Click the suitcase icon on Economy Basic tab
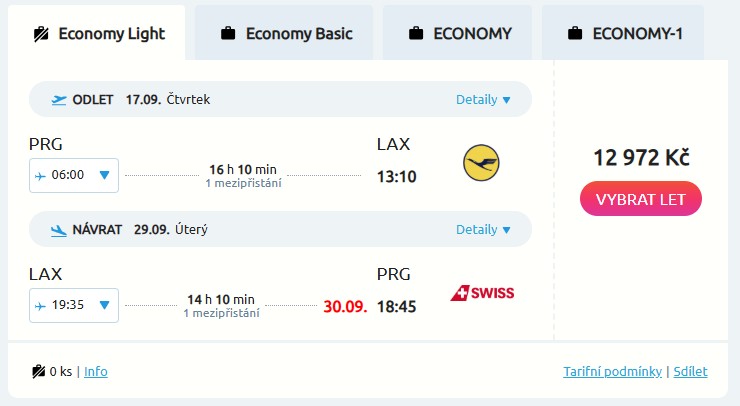740x406 pixels. tap(228, 33)
